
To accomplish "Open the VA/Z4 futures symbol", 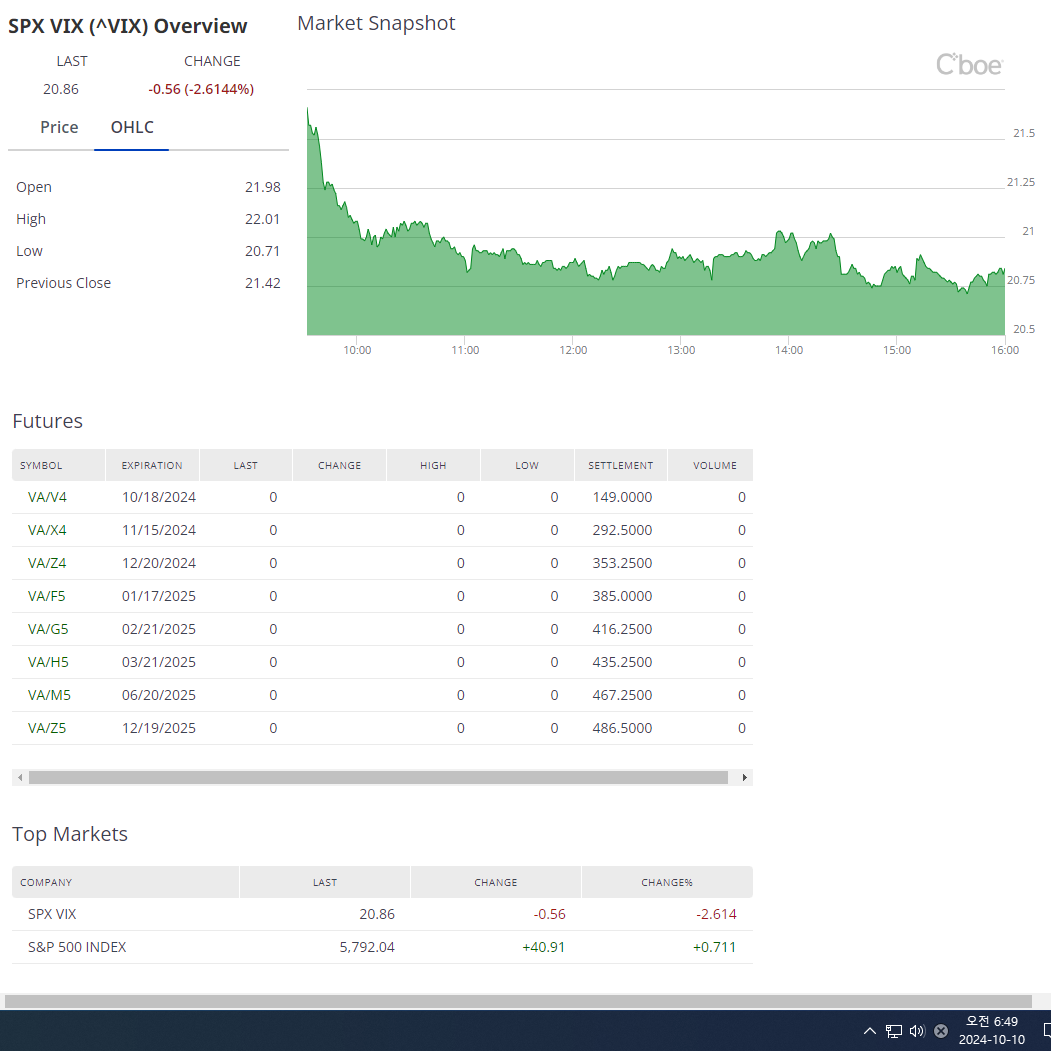I will (x=47, y=563).
